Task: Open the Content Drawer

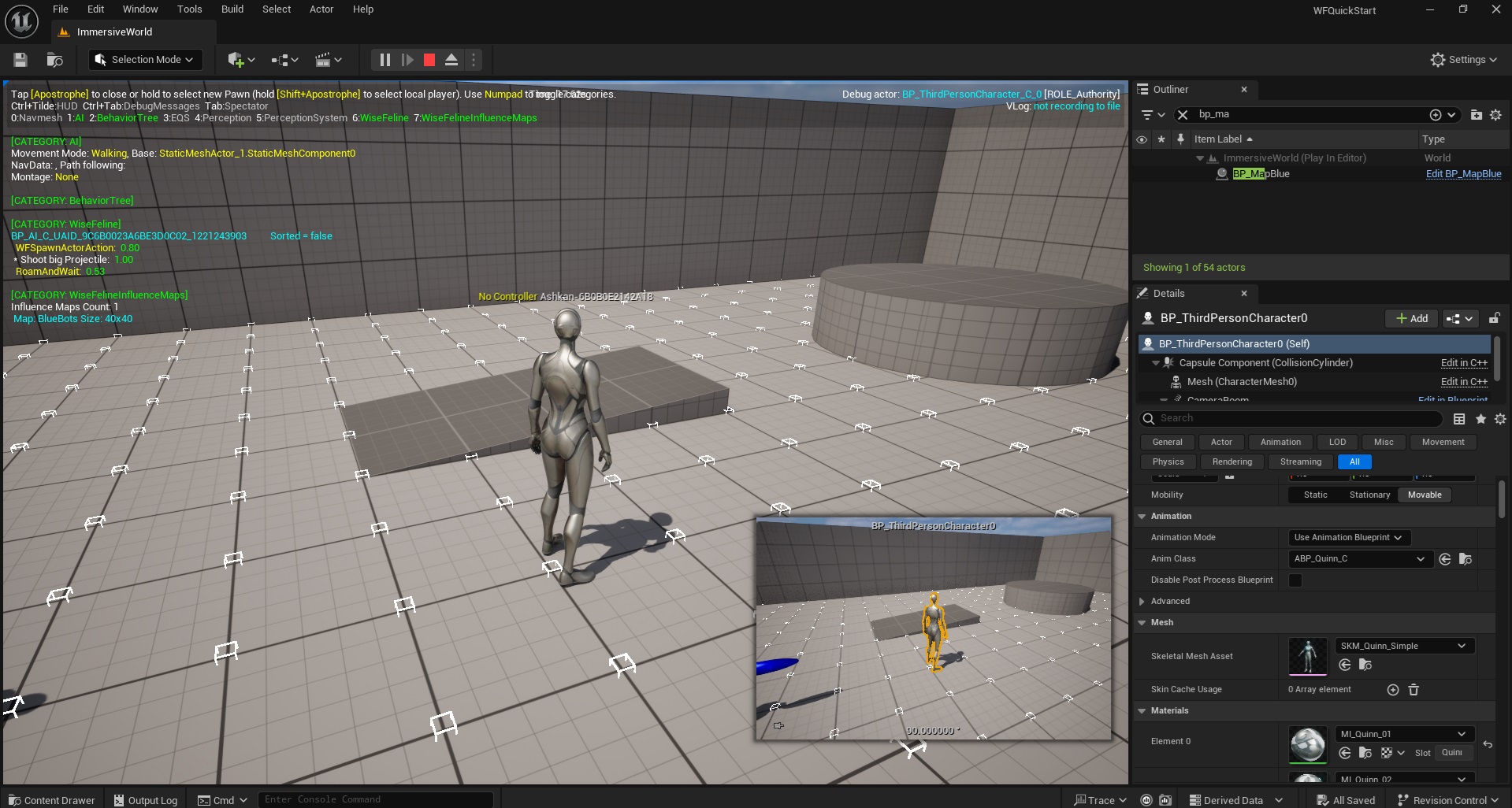Action: coord(52,800)
